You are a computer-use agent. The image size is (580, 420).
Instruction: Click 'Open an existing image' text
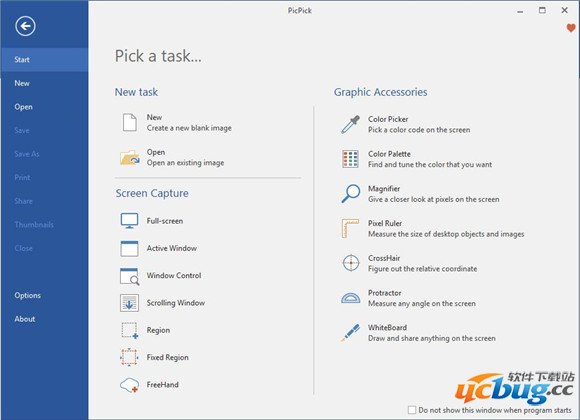(x=185, y=163)
